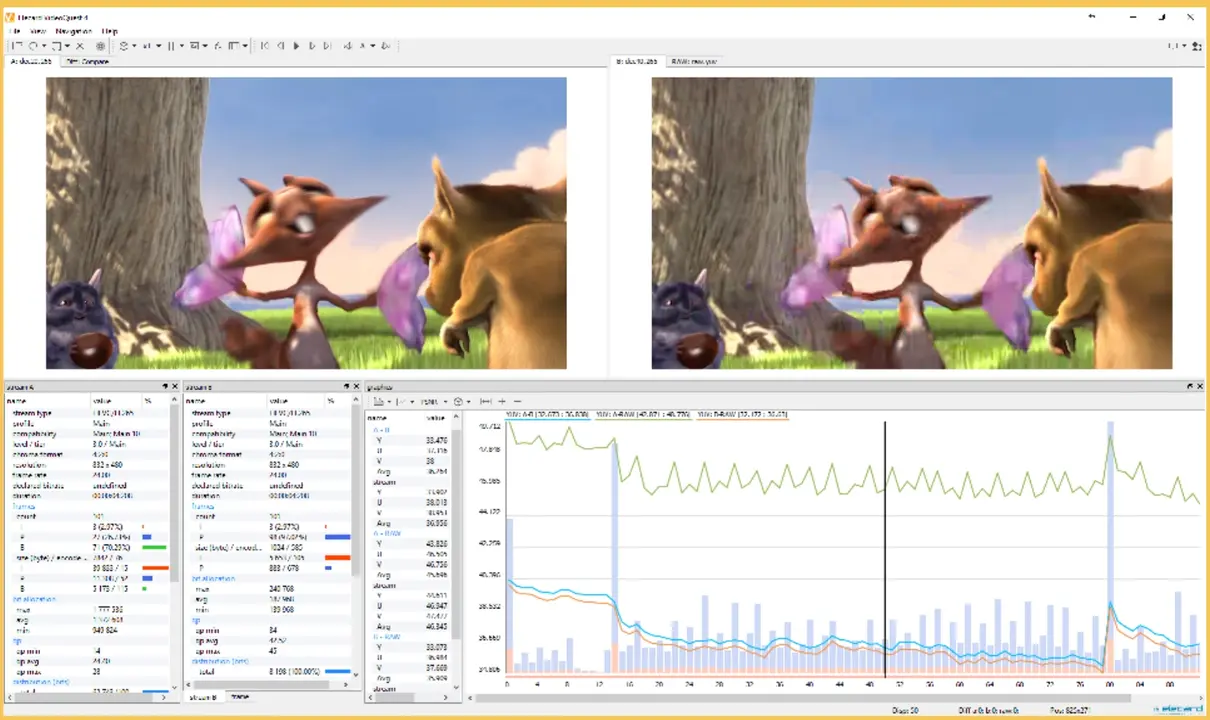Click the table-layout icon before playback controls
This screenshot has width=1210, height=720.
[234, 46]
